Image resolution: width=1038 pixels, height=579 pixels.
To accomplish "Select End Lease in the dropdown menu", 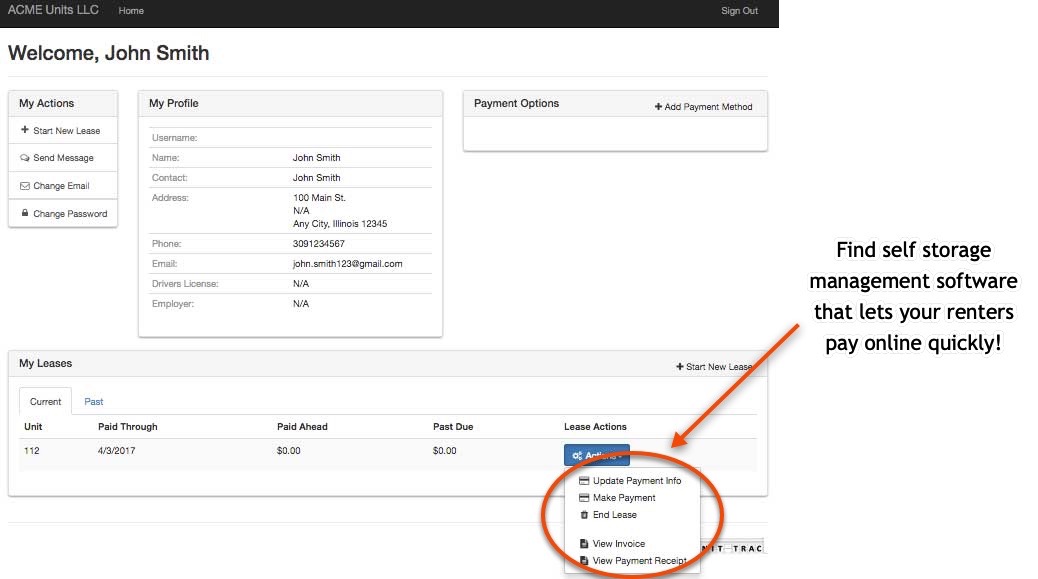I will coord(614,515).
